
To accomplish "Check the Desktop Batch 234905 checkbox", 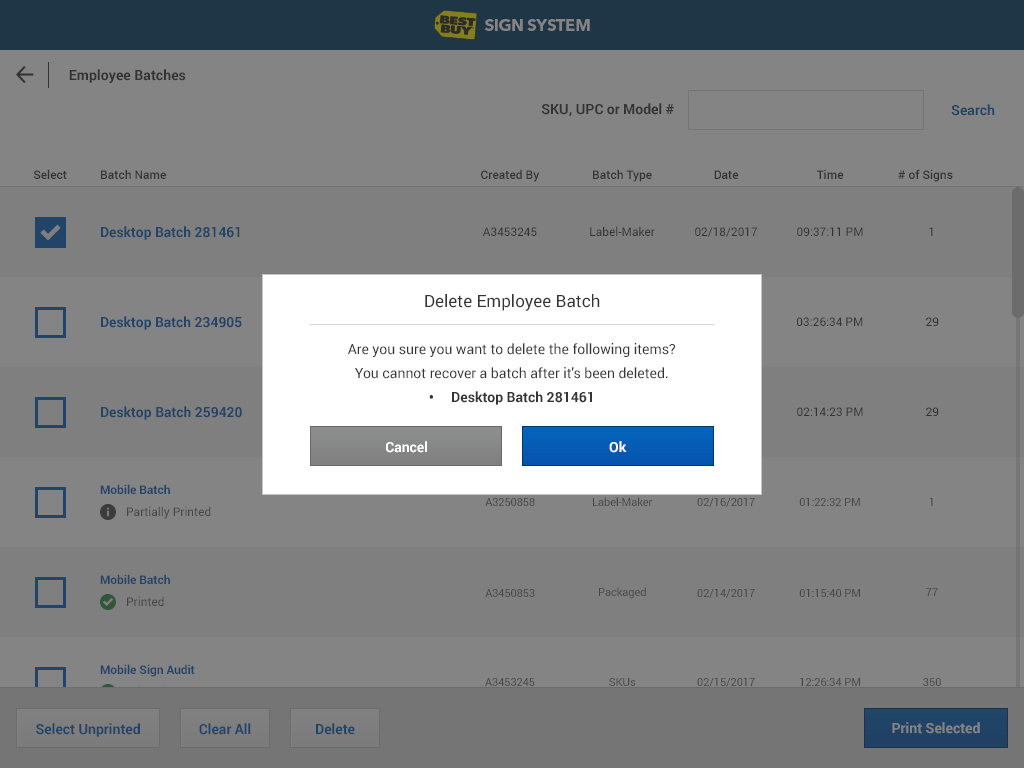I will (x=50, y=323).
